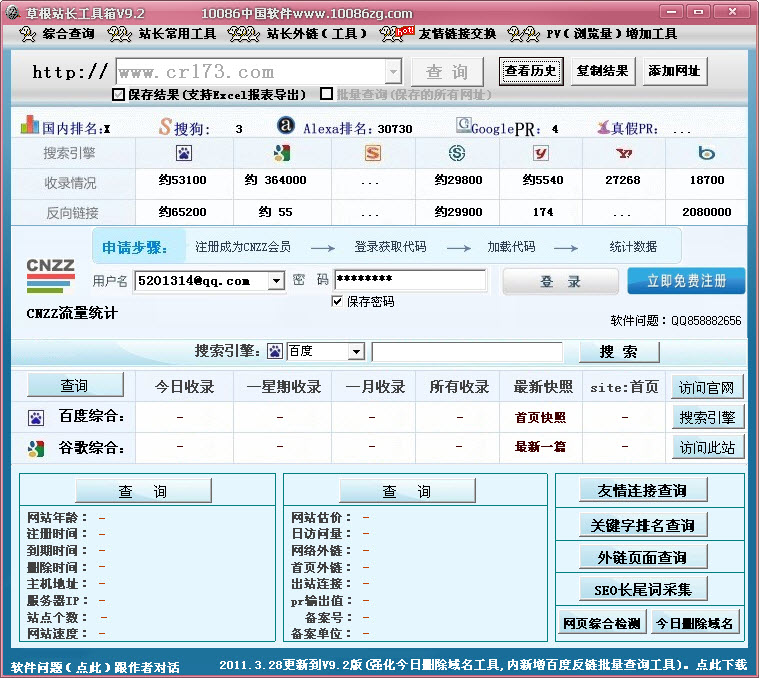
Task: Click the orange Sogou S icon column header
Action: pos(373,153)
